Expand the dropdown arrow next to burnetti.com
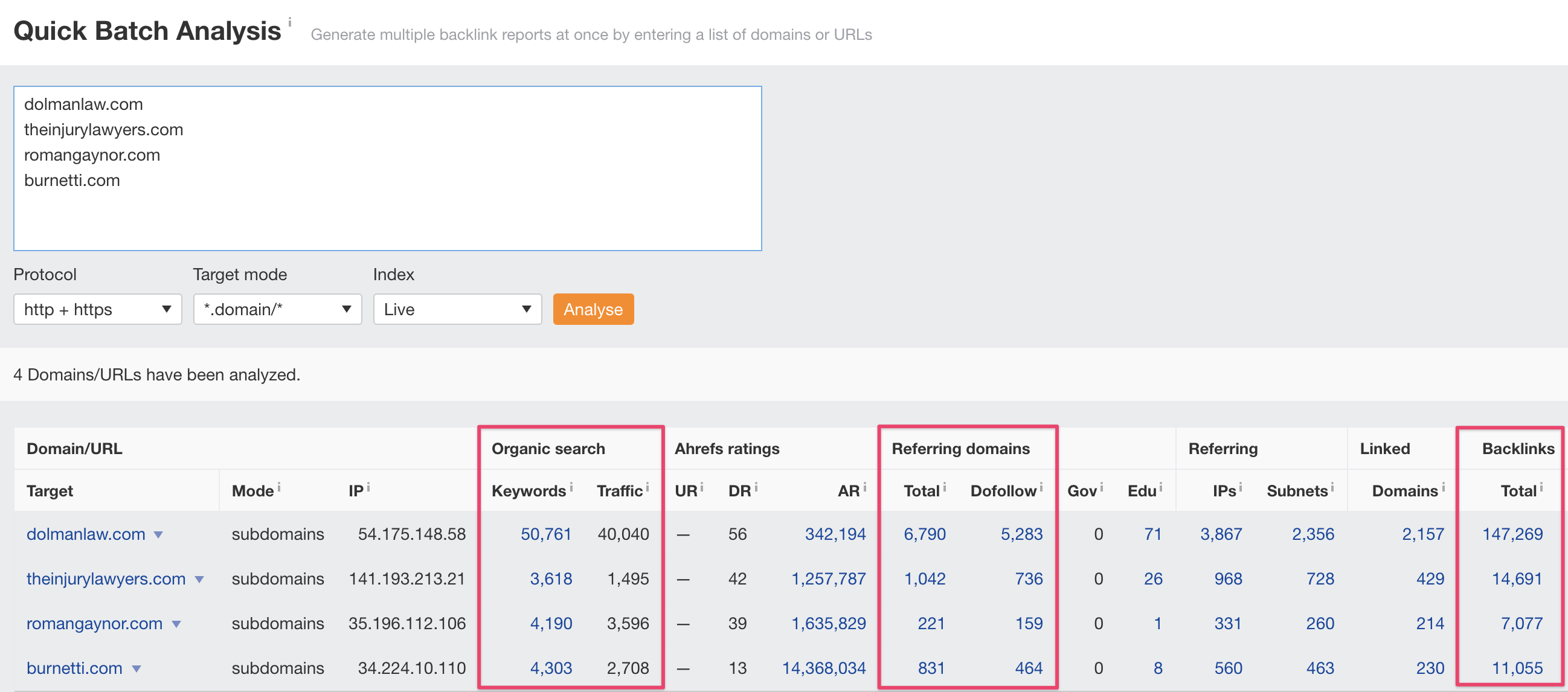 (x=137, y=669)
